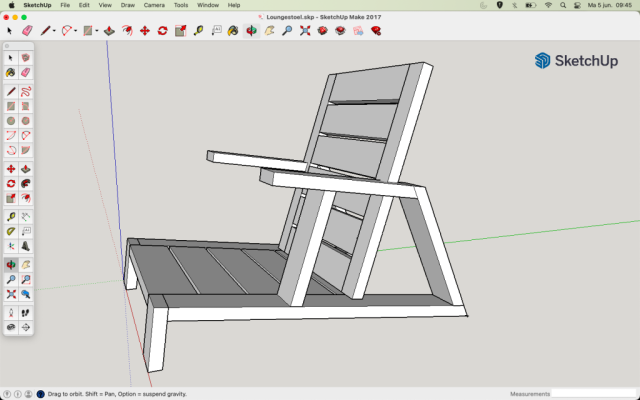Expand the Arc tool dropdown arrow
Screen dimensions: 640x400
point(76,31)
